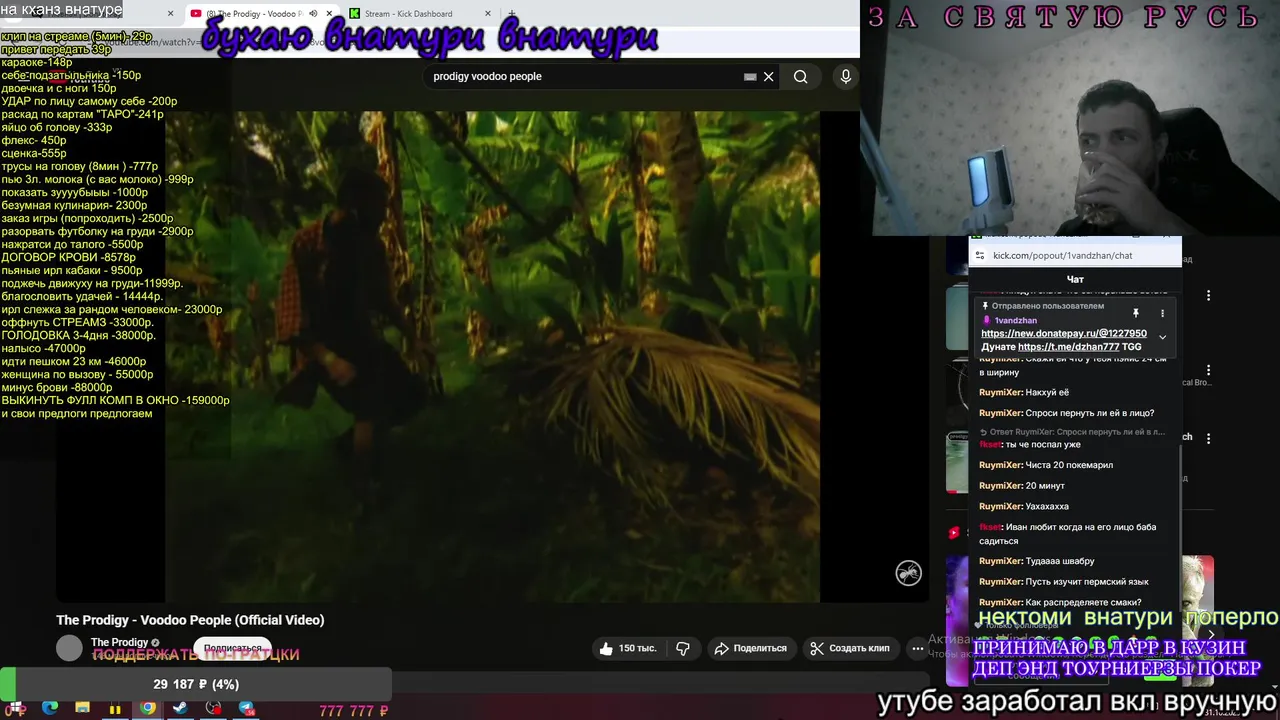Click the 'Чат' header in popout

(x=1075, y=279)
